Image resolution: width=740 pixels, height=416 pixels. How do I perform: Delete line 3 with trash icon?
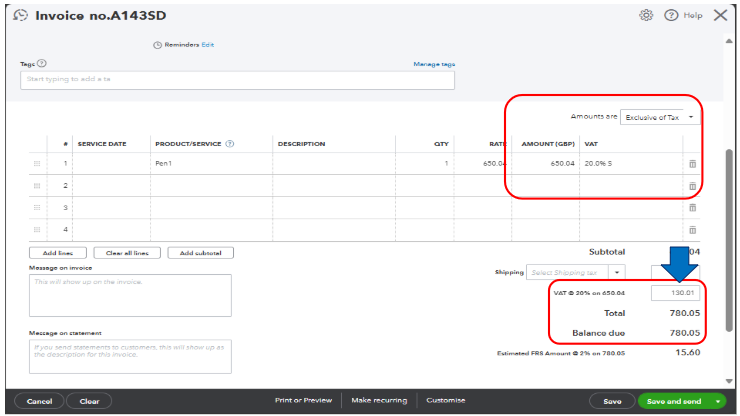click(692, 208)
